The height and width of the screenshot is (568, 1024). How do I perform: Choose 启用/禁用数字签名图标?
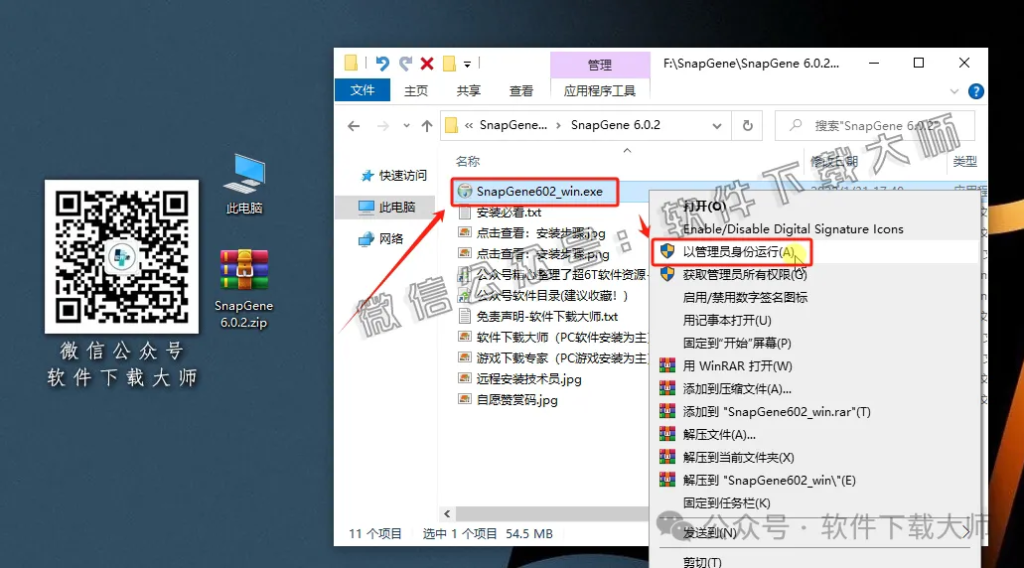point(745,298)
